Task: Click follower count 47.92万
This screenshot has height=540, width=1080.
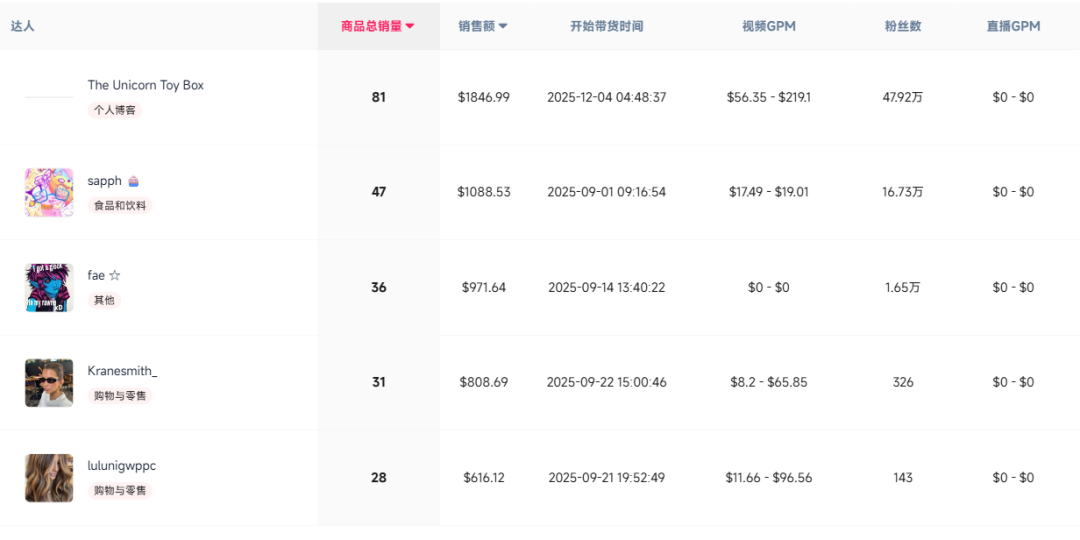Action: point(903,97)
